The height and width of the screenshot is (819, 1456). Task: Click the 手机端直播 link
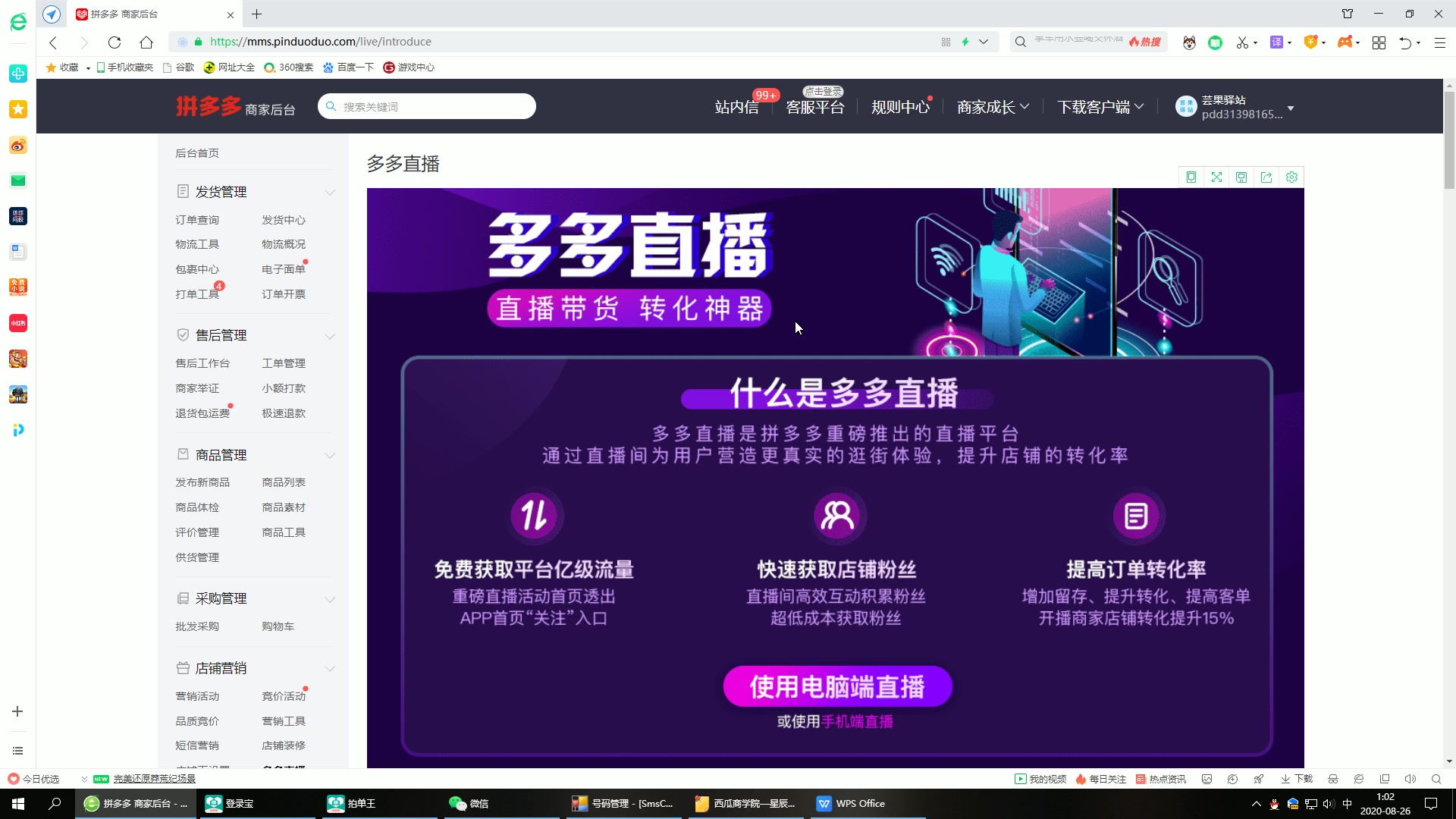click(x=857, y=721)
